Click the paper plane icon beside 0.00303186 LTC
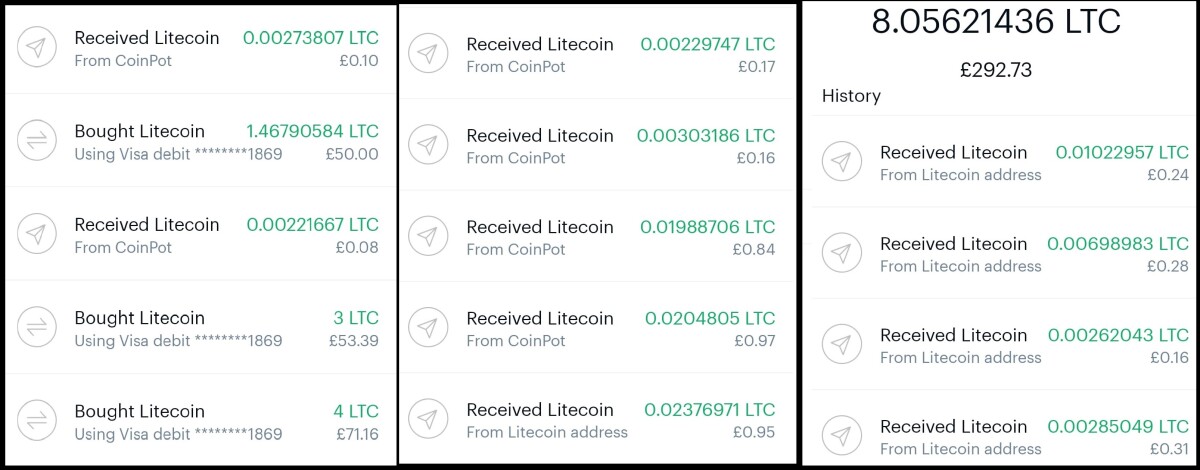This screenshot has width=1200, height=470. (x=428, y=145)
